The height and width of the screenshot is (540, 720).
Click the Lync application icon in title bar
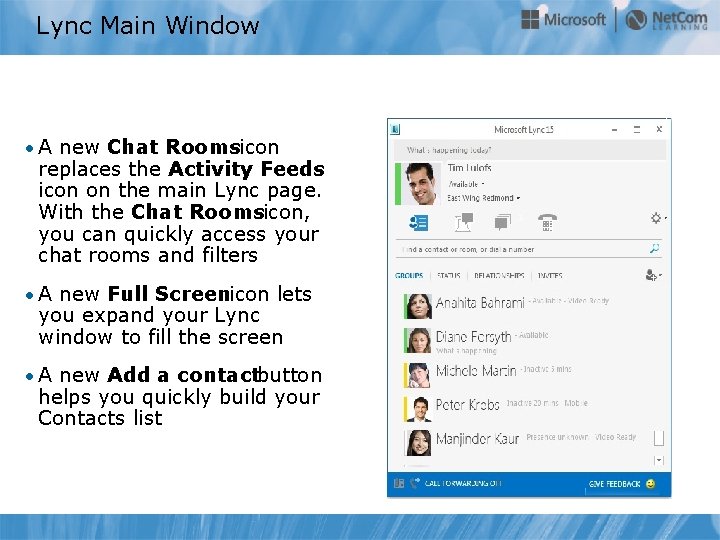pos(395,130)
